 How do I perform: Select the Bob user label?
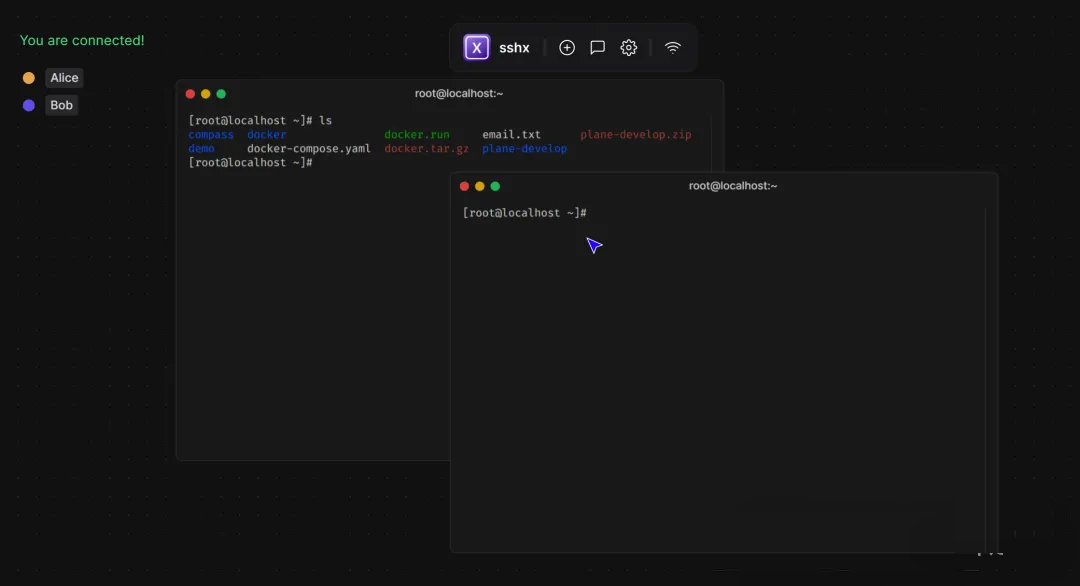click(x=61, y=105)
